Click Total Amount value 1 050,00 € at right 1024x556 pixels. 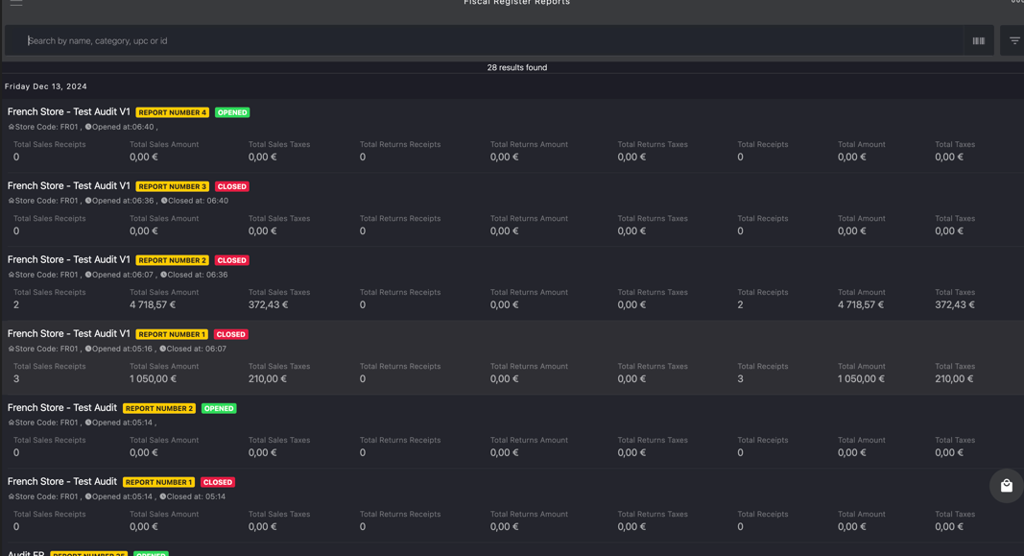pyautogui.click(x=861, y=378)
